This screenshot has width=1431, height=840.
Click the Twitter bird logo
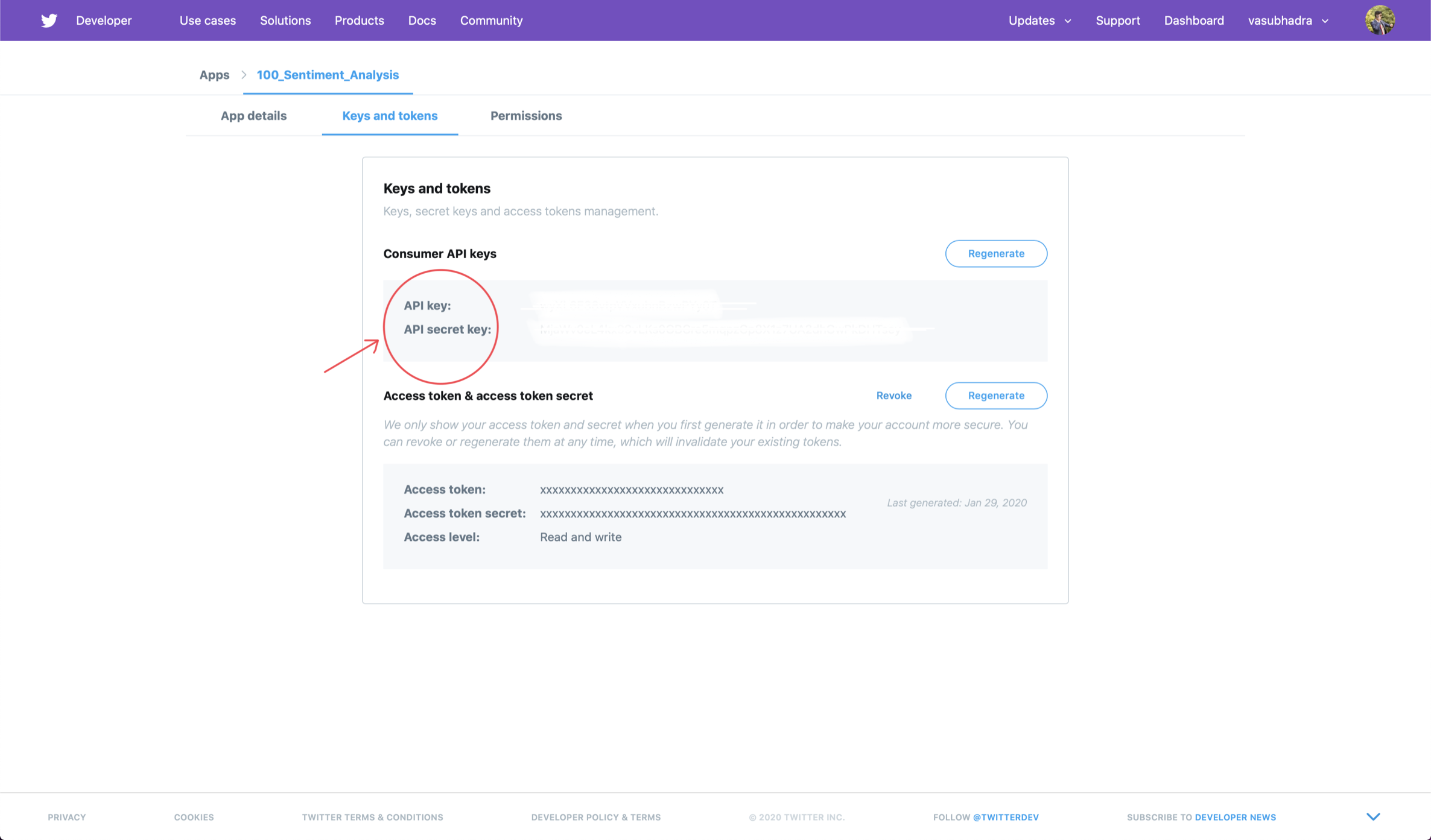49,21
